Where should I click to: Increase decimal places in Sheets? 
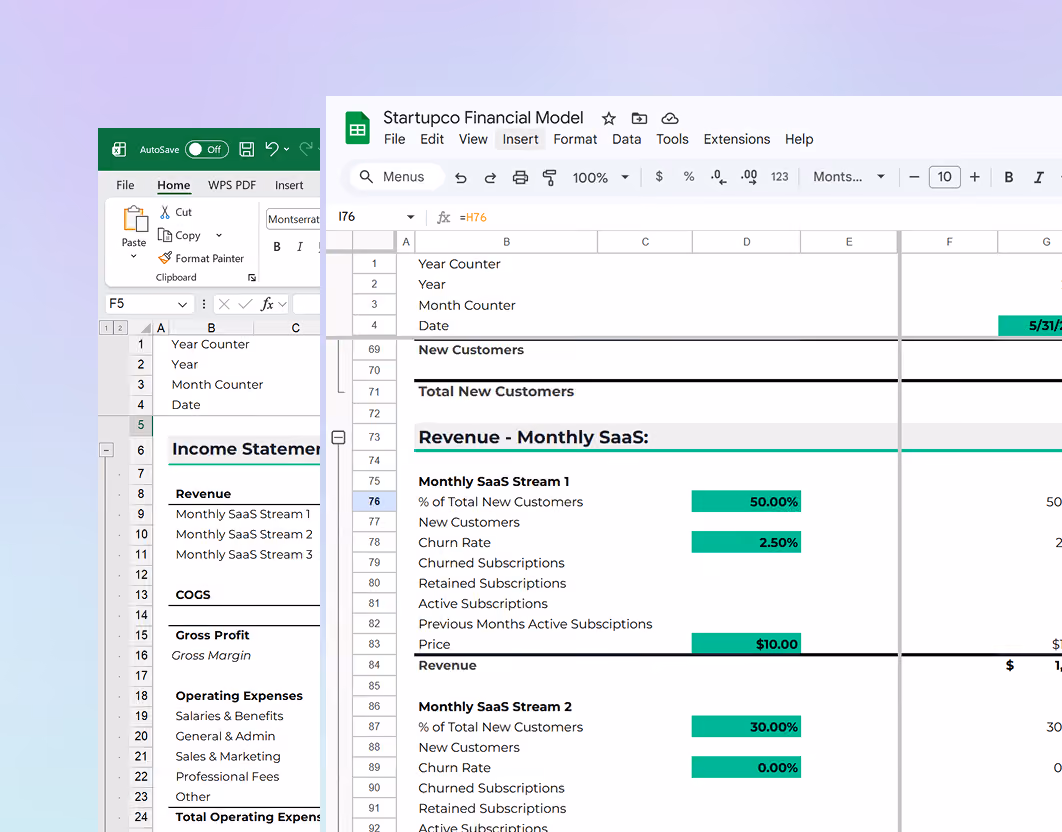point(748,177)
